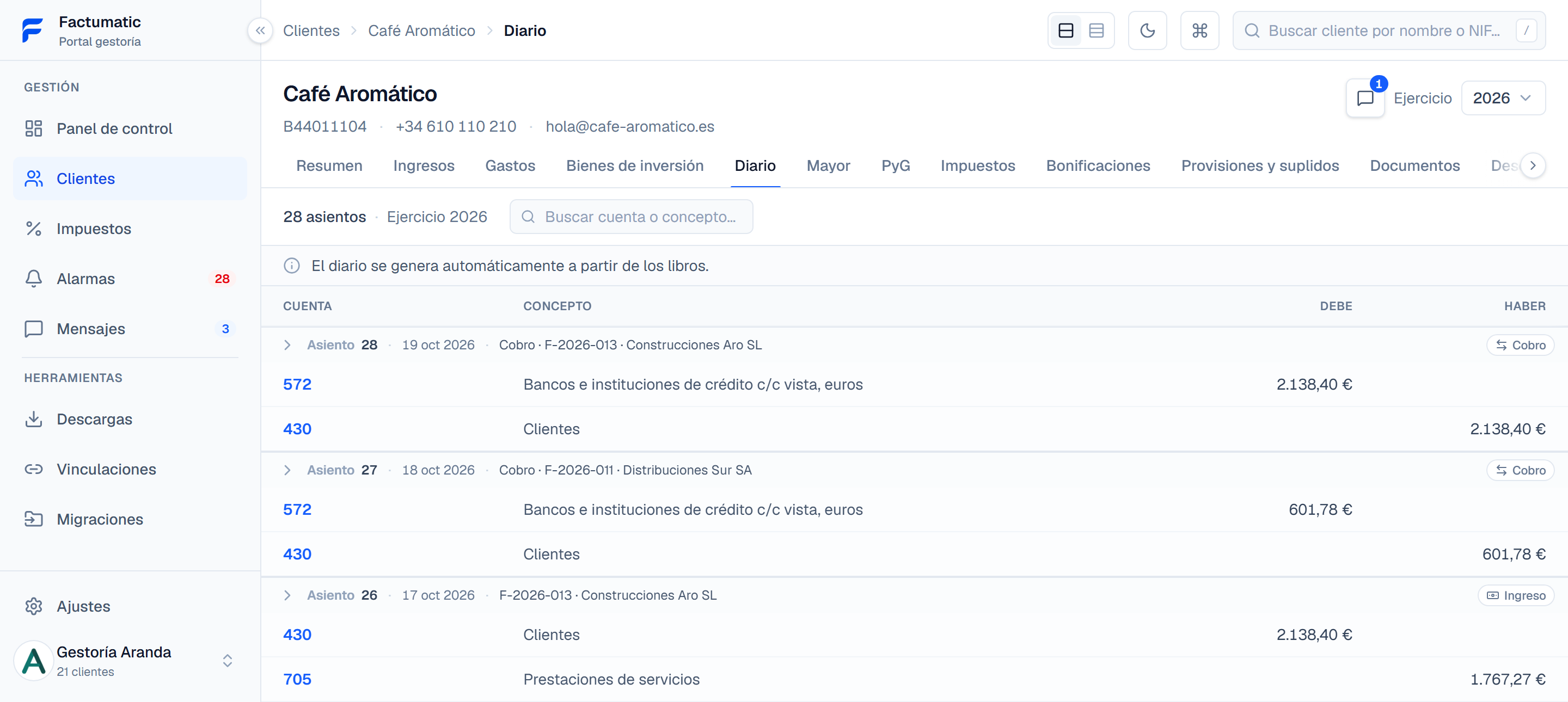1568x702 pixels.
Task: Focus the Buscar cliente por nombre search
Action: (1388, 30)
